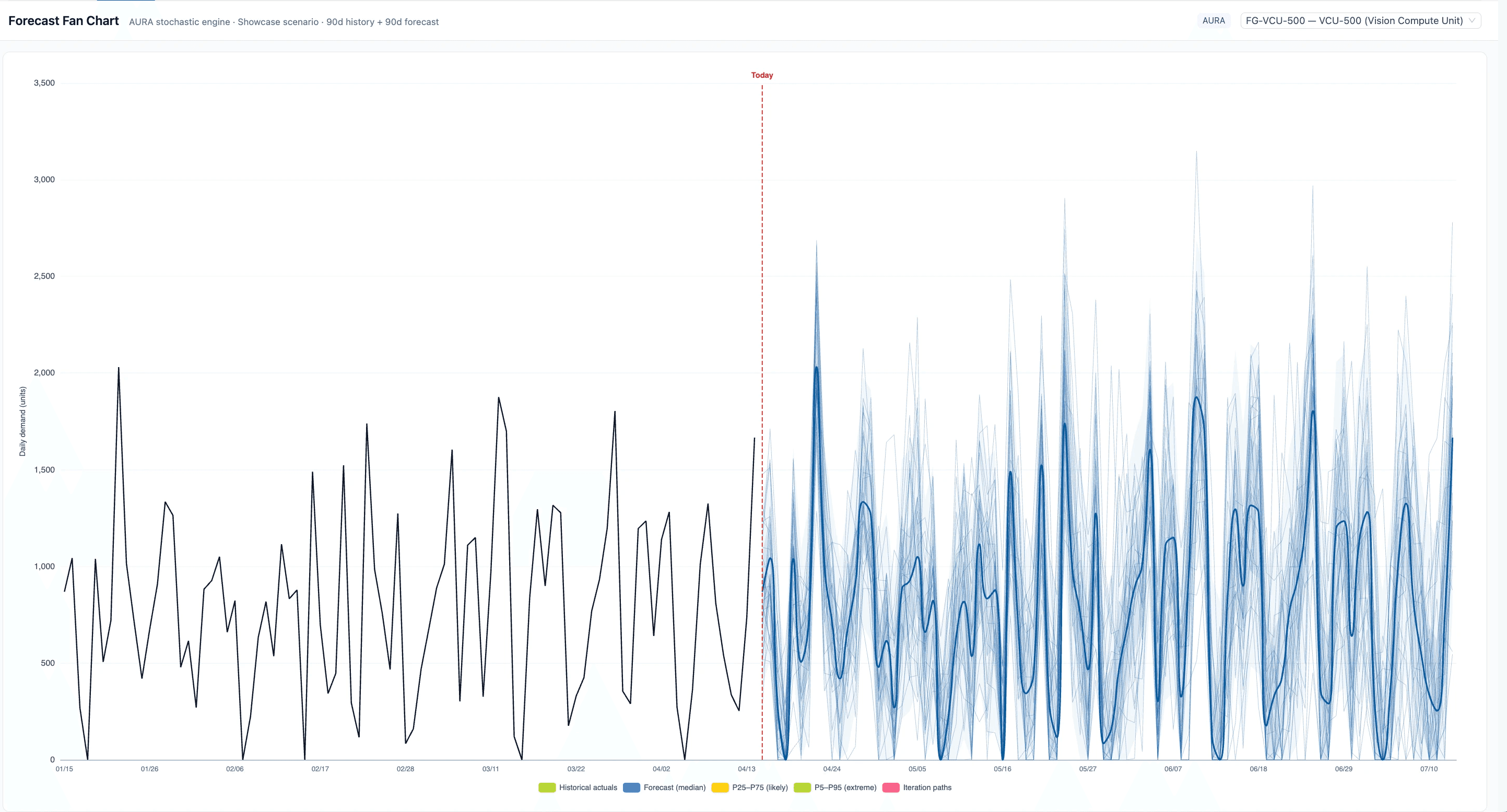This screenshot has height=812, width=1507.
Task: Click the dropdown chevron arrow beside VCU-500
Action: [x=1472, y=20]
